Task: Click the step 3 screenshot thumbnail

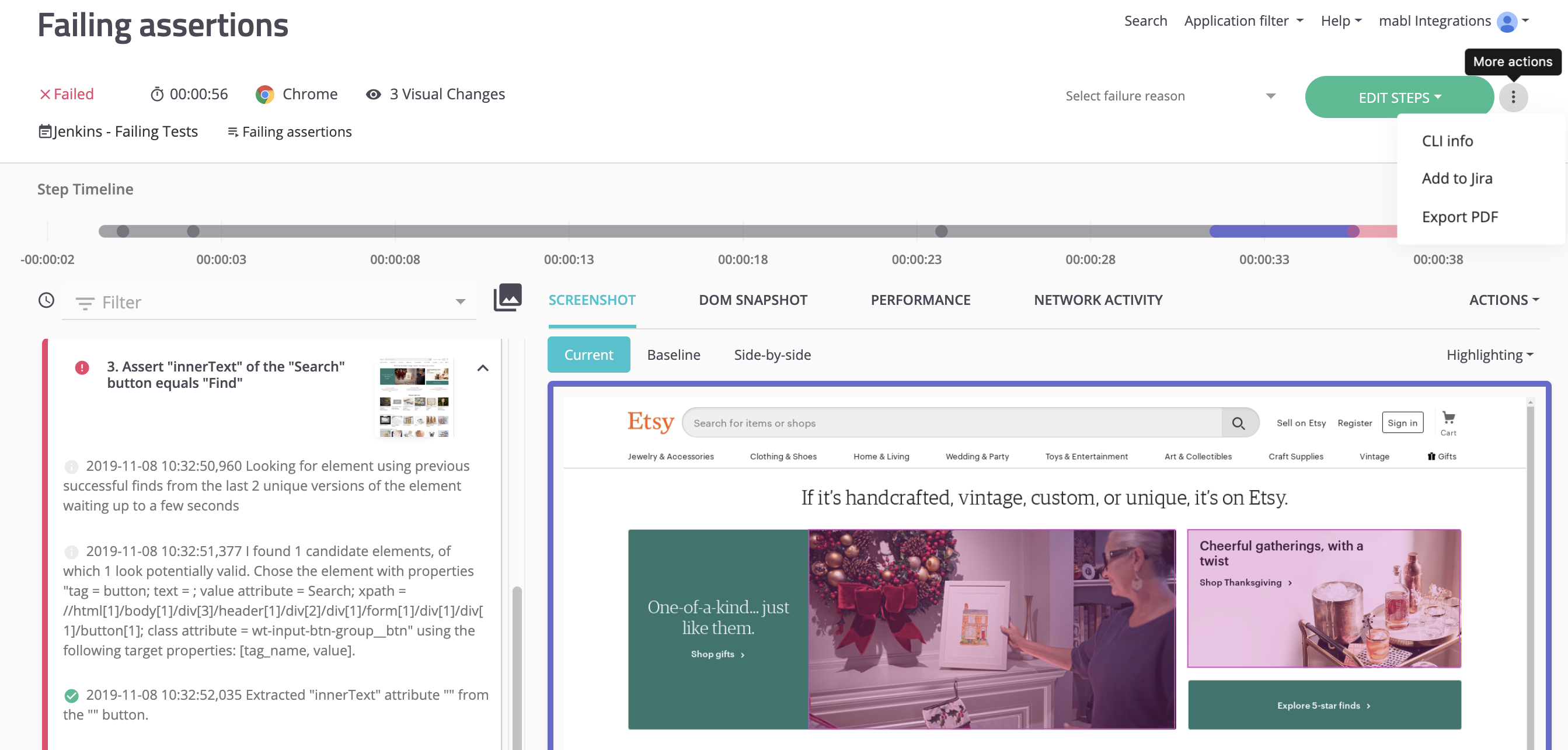Action: 414,397
